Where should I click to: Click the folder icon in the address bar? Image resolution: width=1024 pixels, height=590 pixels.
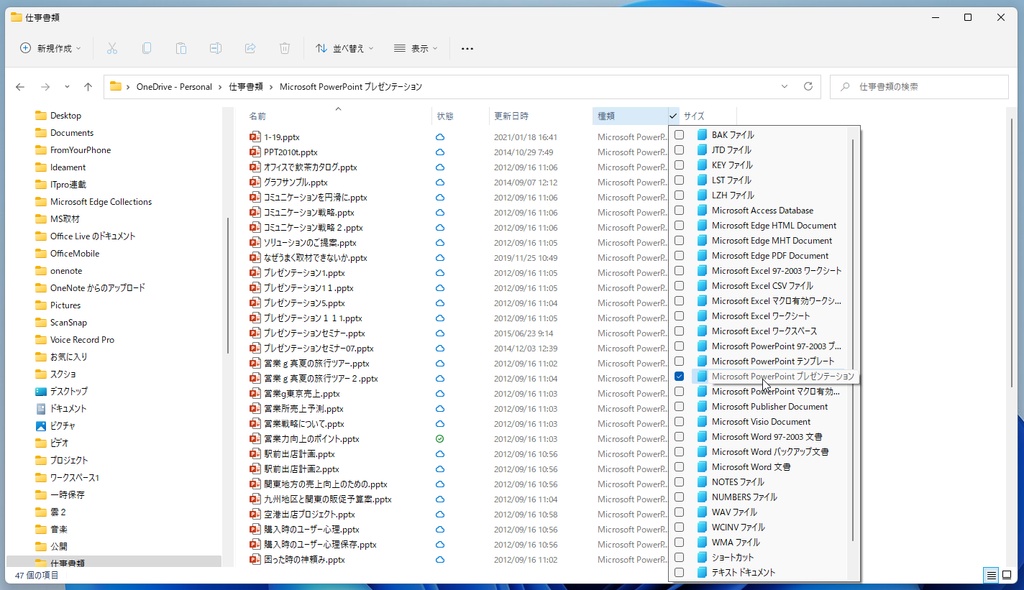116,86
